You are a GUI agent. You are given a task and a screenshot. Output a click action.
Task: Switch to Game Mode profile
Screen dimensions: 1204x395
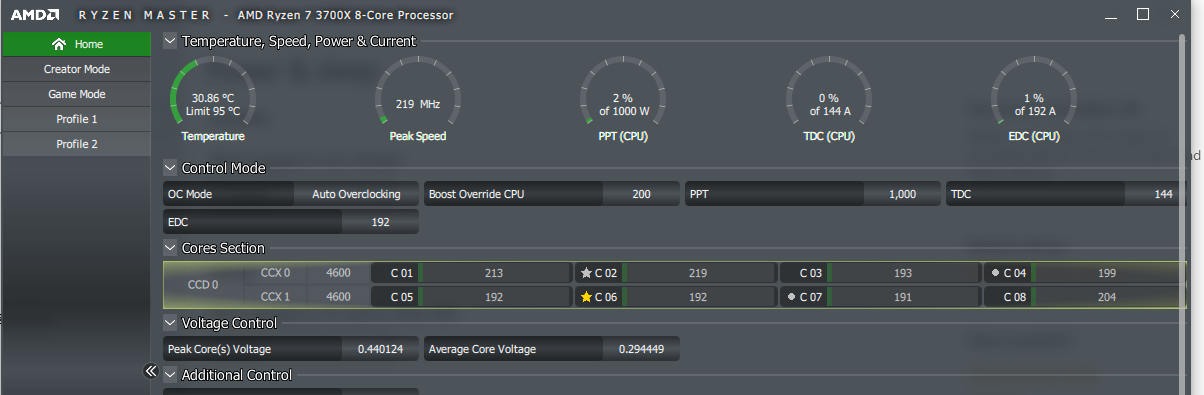(x=77, y=94)
